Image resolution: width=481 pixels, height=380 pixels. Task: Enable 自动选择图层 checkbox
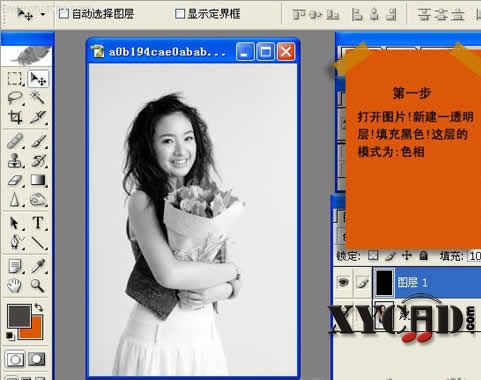64,14
